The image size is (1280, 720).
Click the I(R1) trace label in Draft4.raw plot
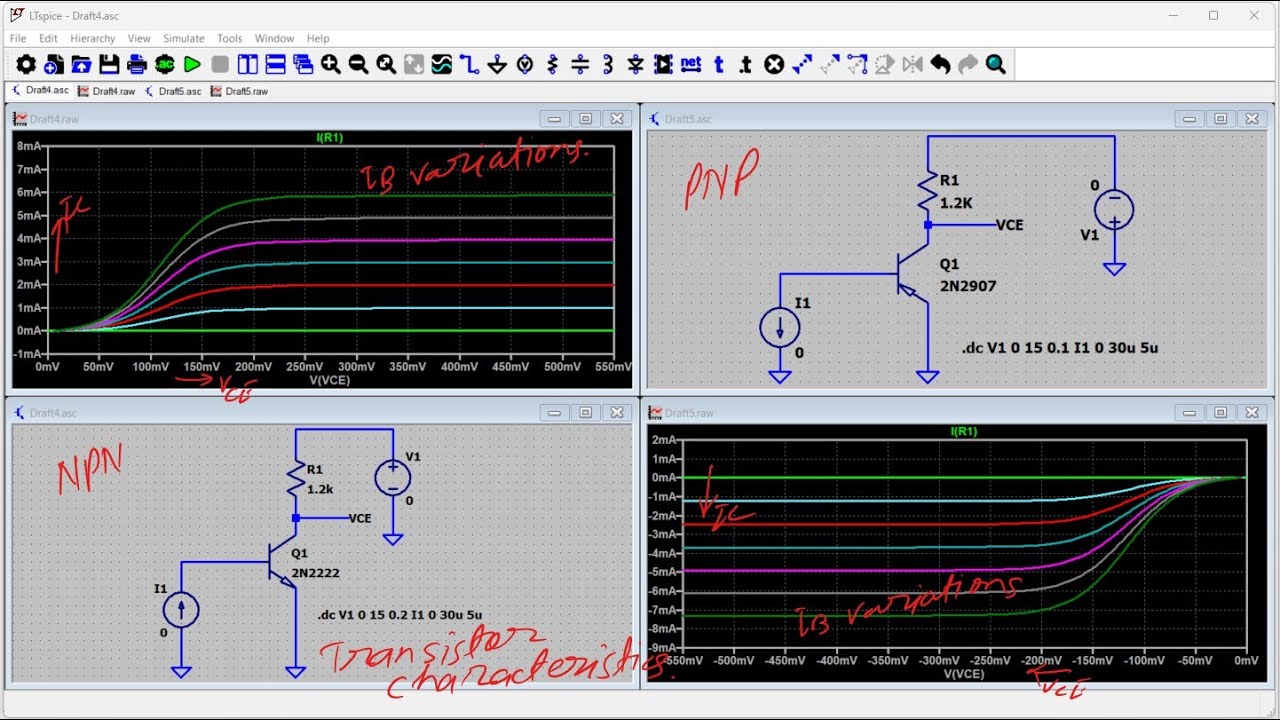pyautogui.click(x=328, y=137)
